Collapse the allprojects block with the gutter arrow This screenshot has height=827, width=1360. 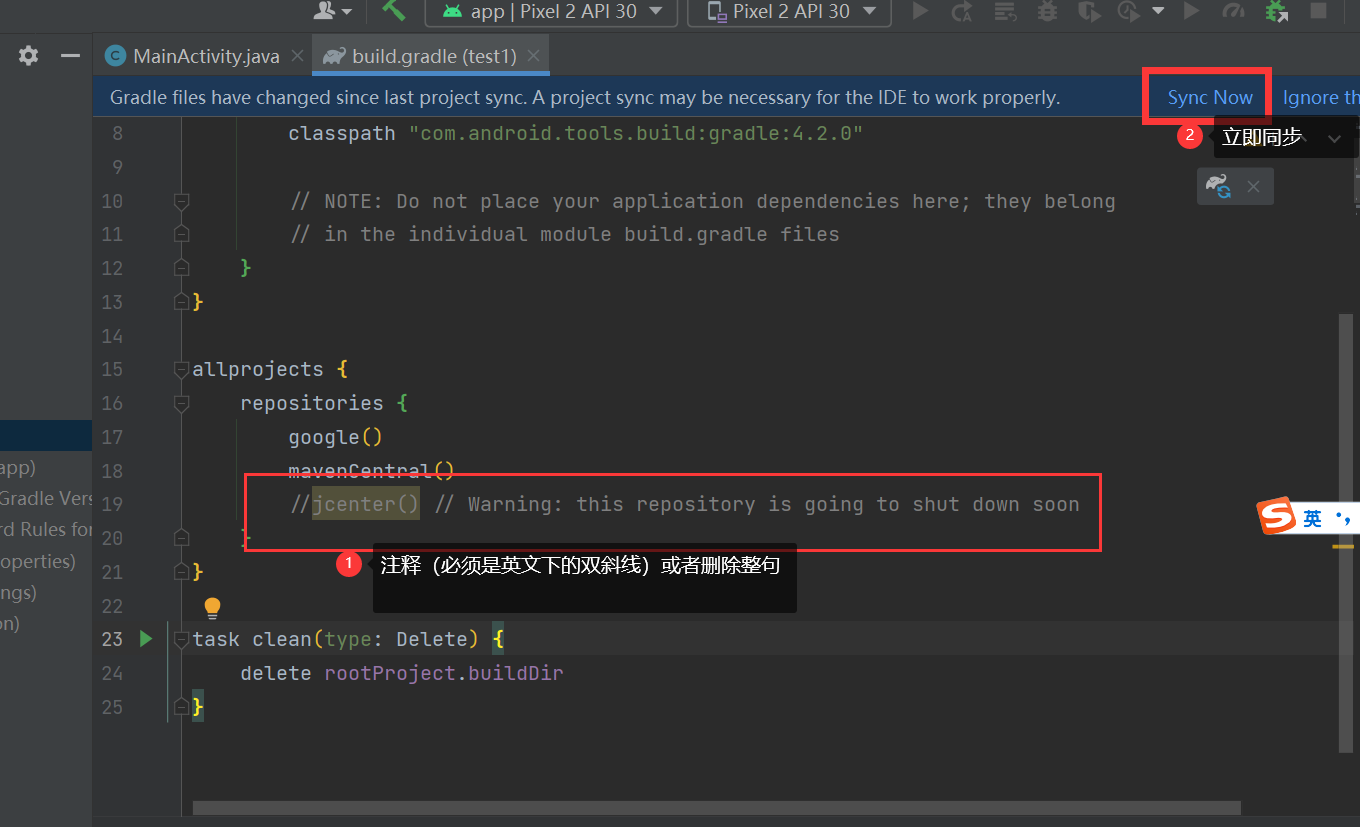(181, 369)
